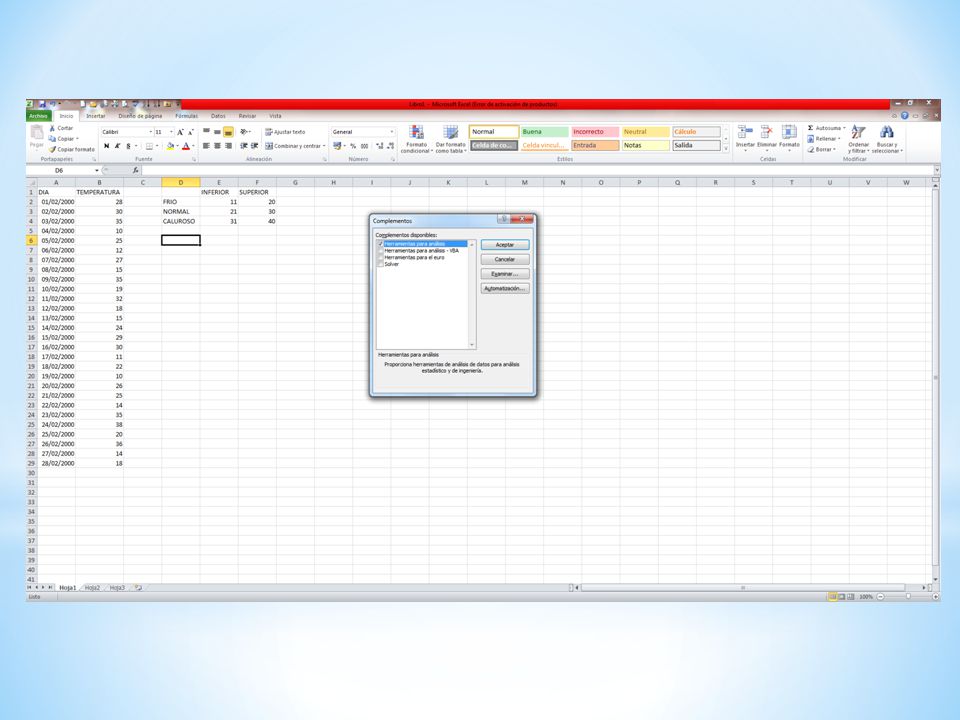
Task: Uncheck Herramientas para análisis checkbox
Action: point(380,244)
